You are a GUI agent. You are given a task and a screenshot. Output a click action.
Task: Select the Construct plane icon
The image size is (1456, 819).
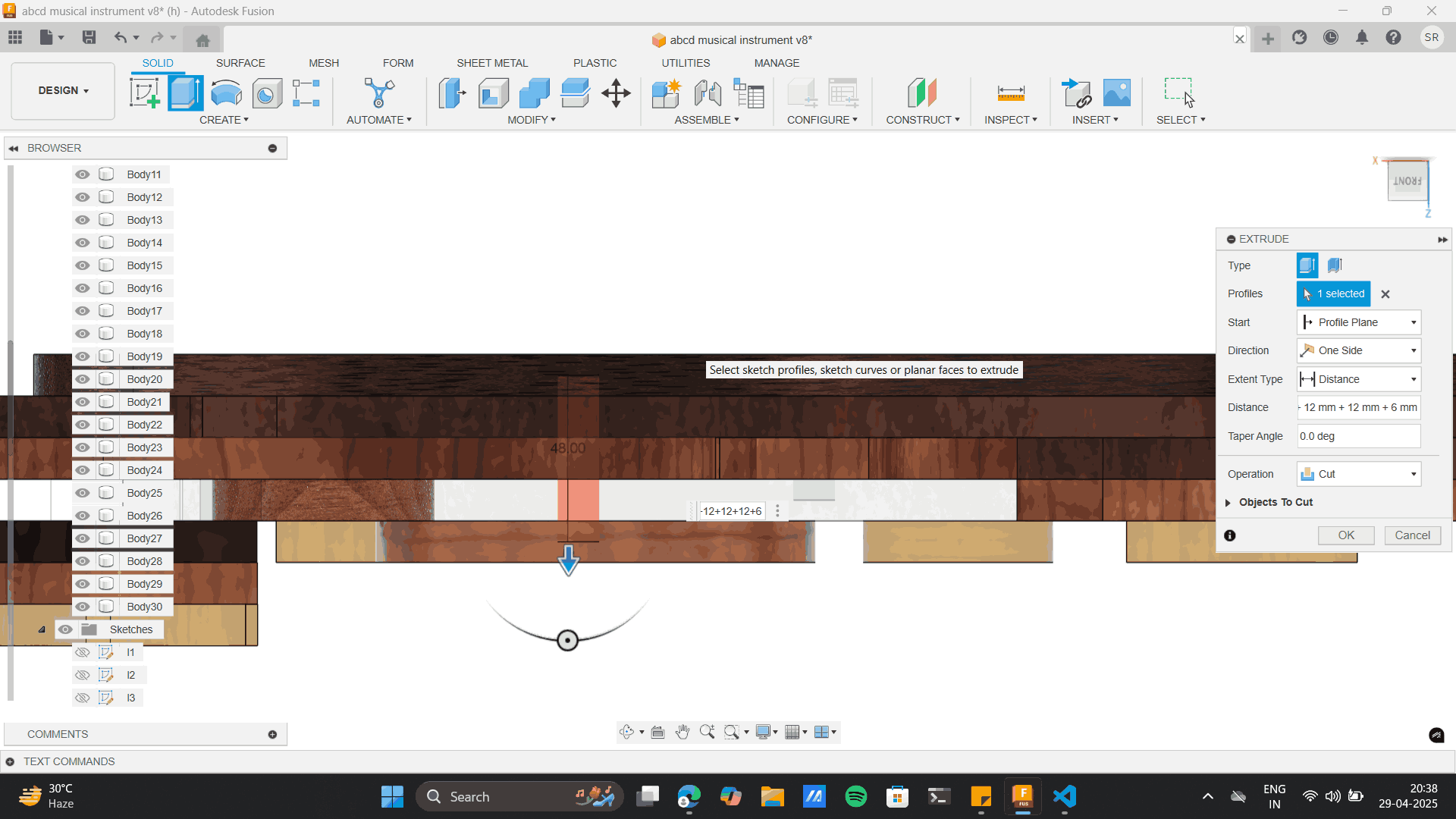pyautogui.click(x=922, y=93)
